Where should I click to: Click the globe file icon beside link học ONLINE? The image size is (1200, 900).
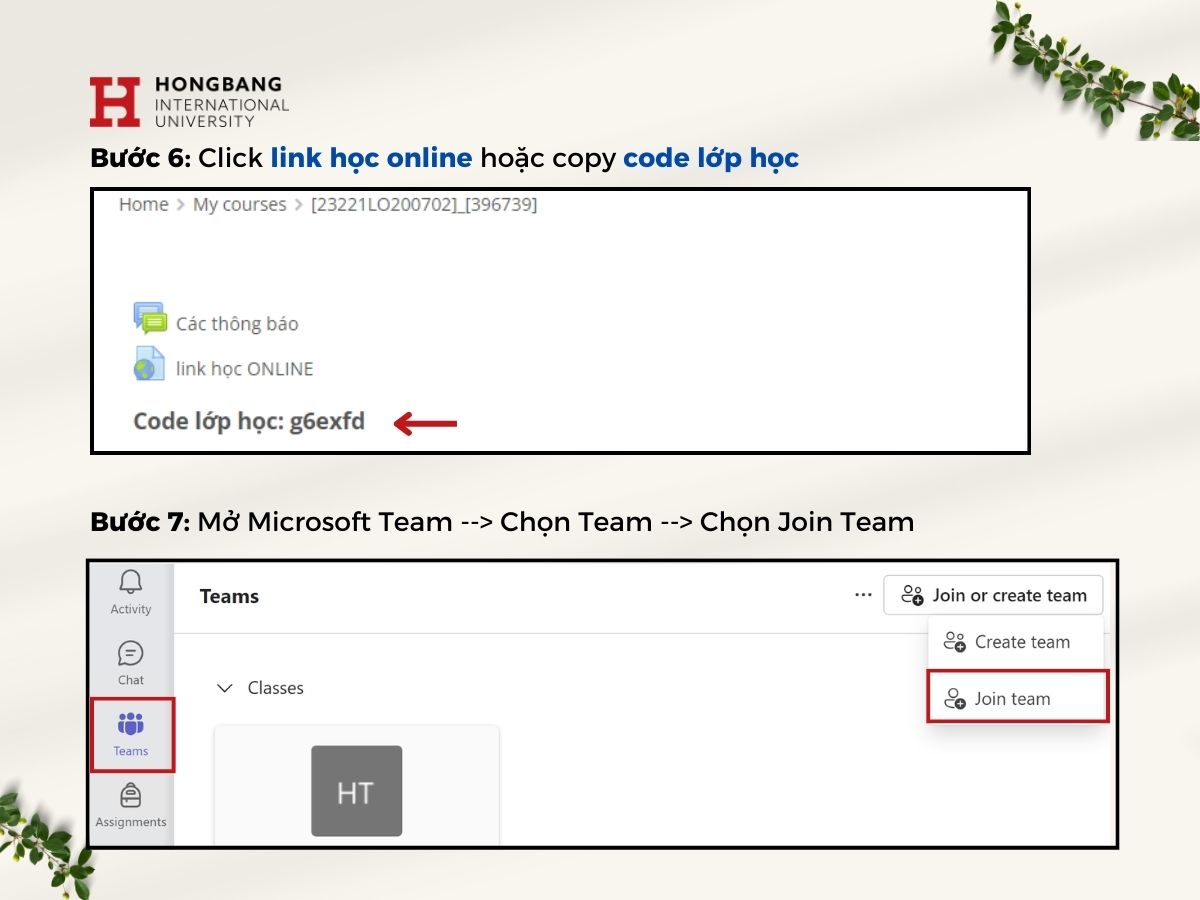(149, 364)
